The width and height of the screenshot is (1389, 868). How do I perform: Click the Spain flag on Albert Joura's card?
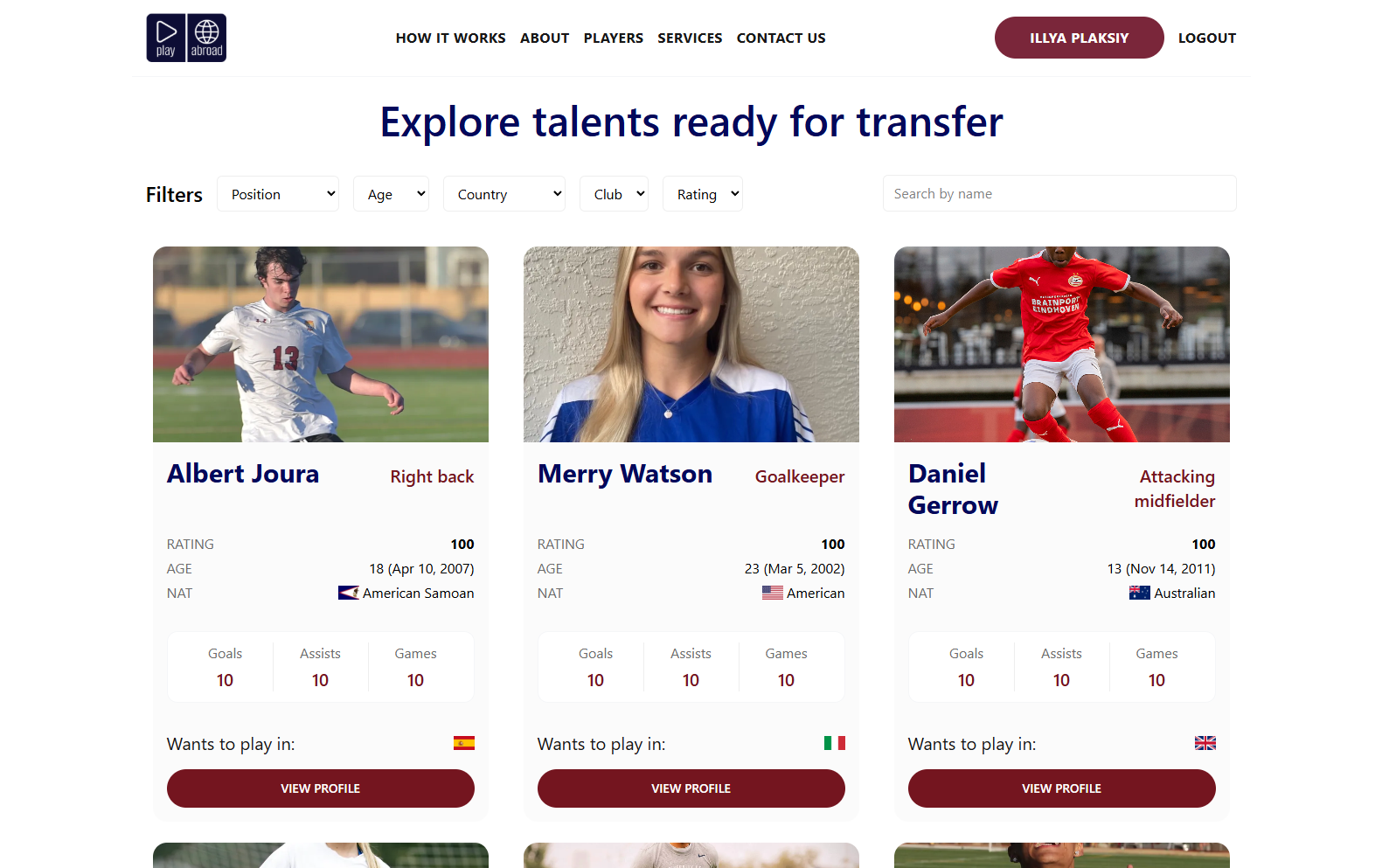coord(464,743)
